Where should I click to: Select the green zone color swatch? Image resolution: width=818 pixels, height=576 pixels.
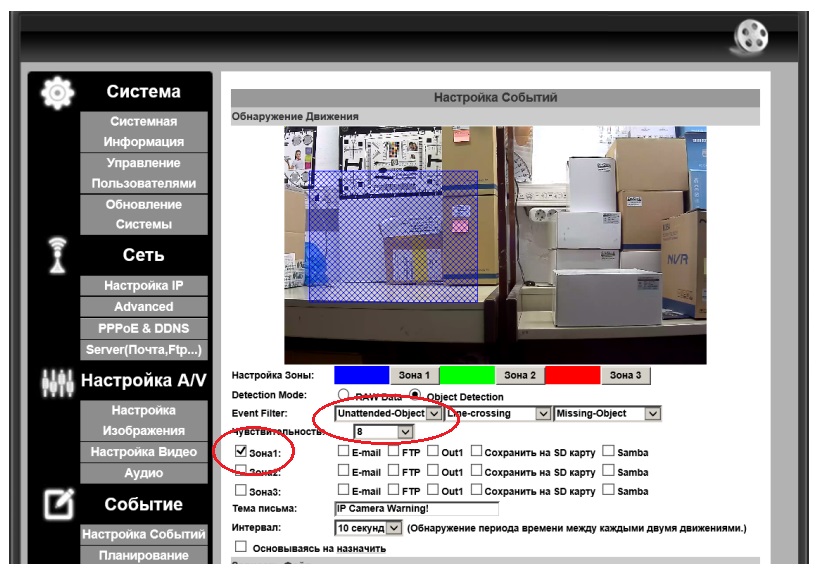[467, 375]
